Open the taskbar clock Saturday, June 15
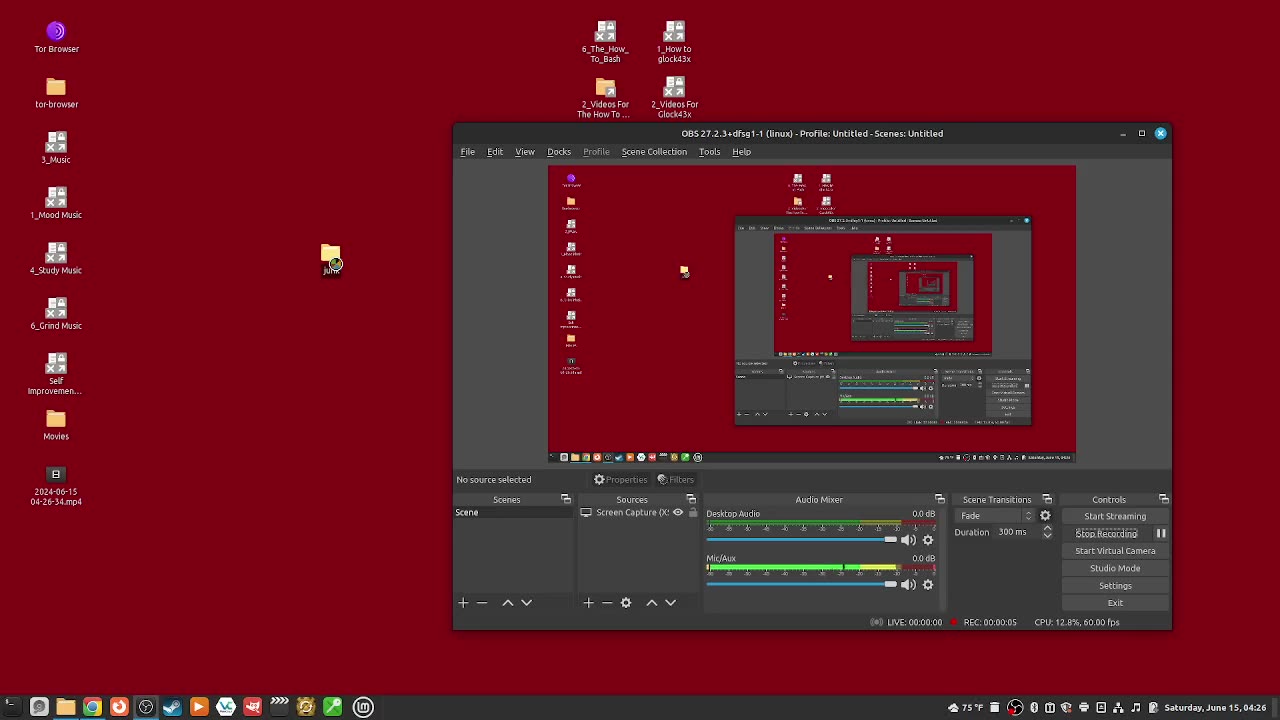The height and width of the screenshot is (720, 1280). pos(1215,708)
